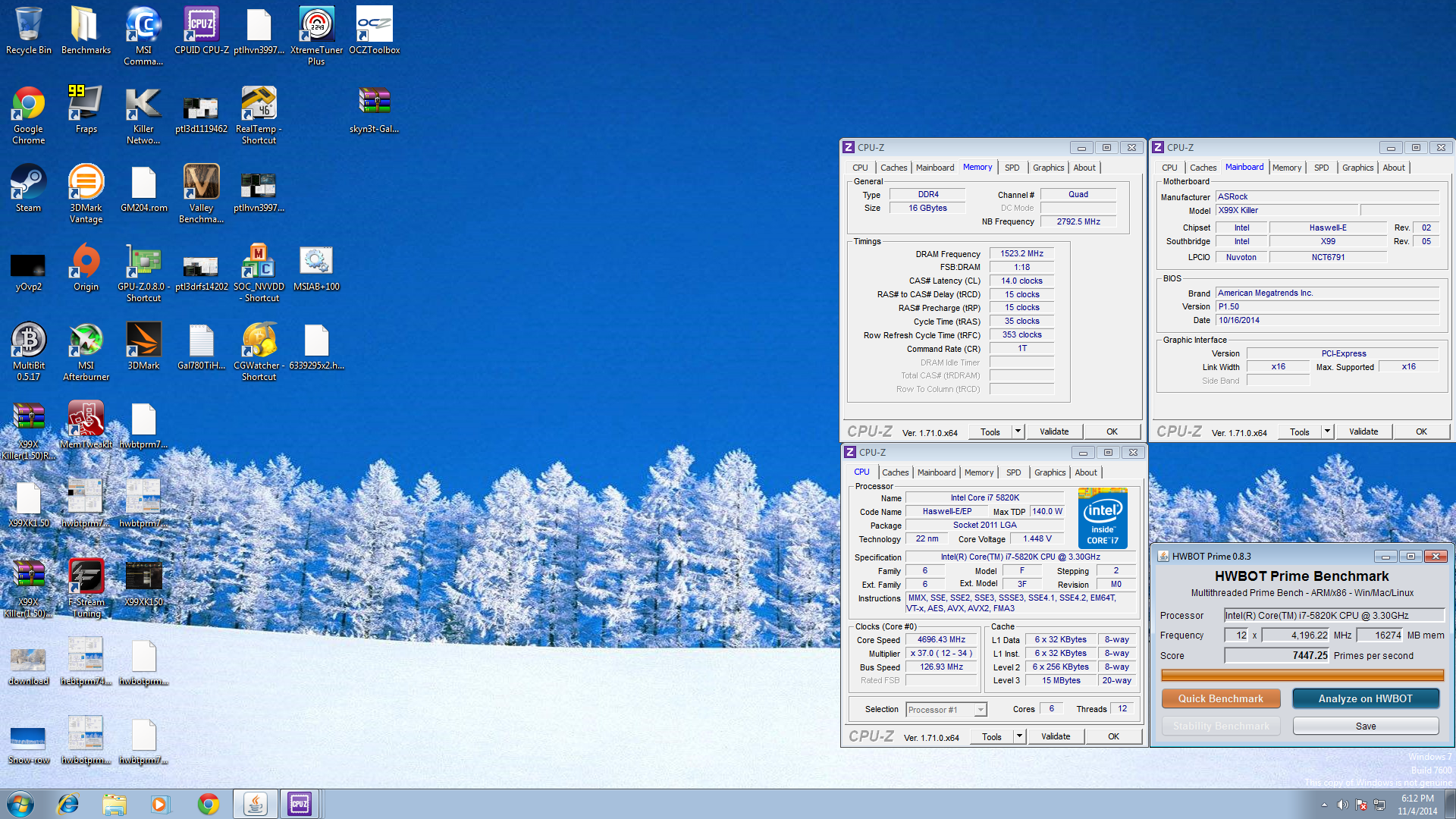The width and height of the screenshot is (1456, 819).
Task: Click Save in HWBOT Prime
Action: tap(1365, 726)
